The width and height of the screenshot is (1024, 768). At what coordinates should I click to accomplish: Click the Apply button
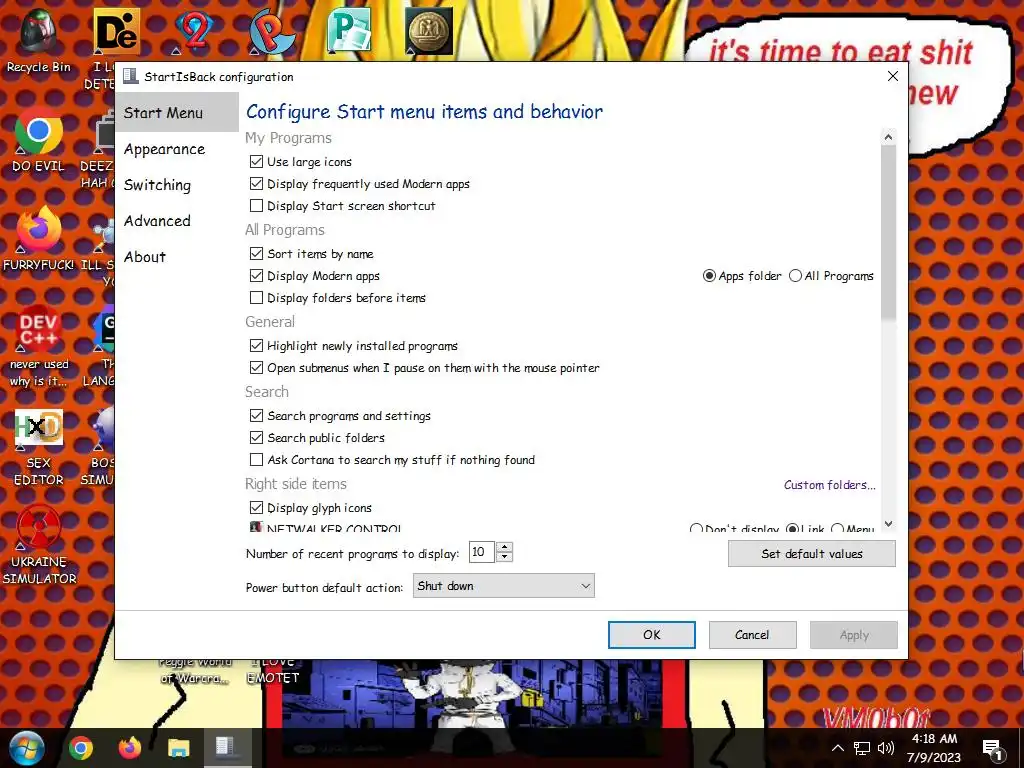point(854,635)
